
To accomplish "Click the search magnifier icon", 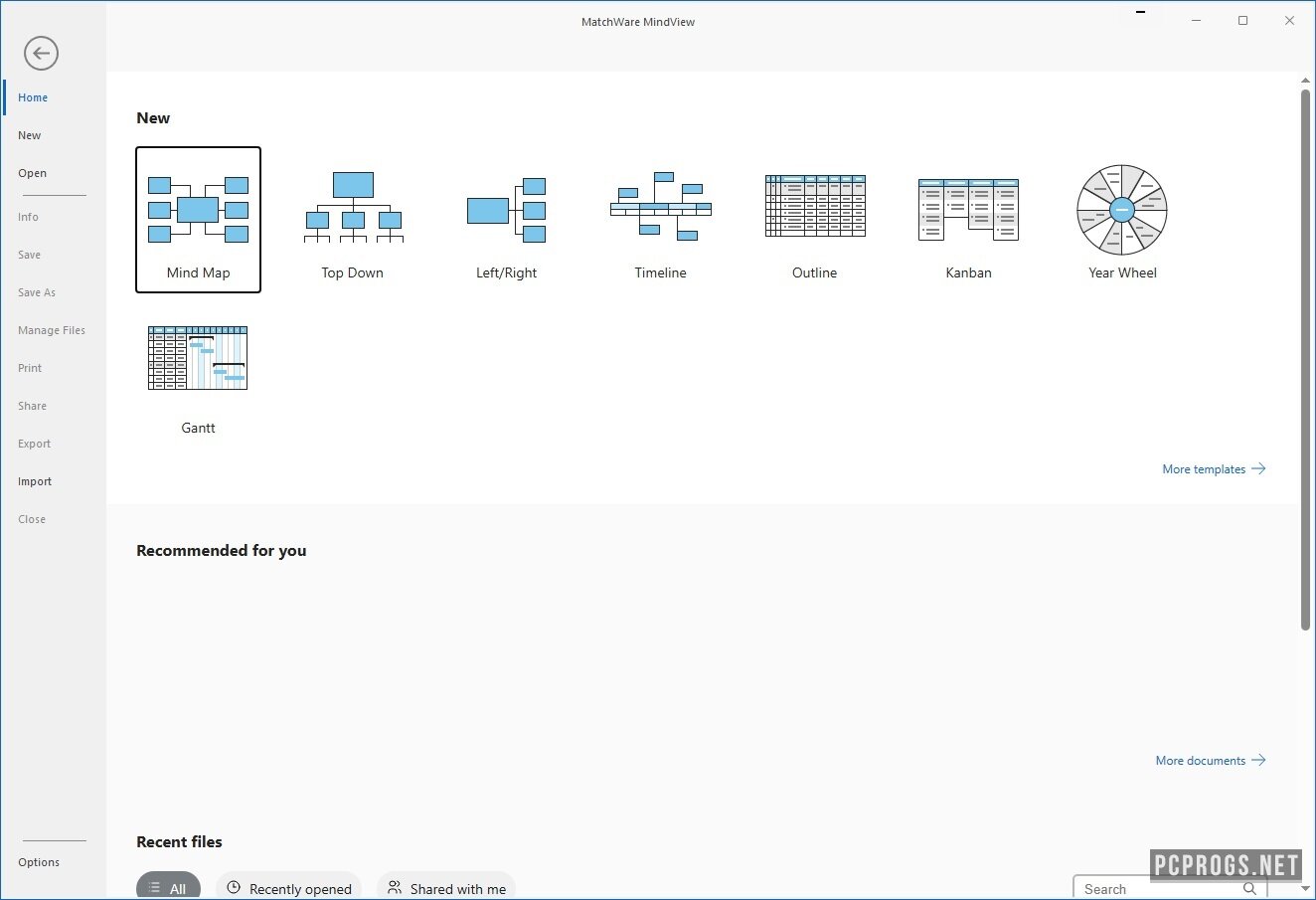I will pos(1250,889).
